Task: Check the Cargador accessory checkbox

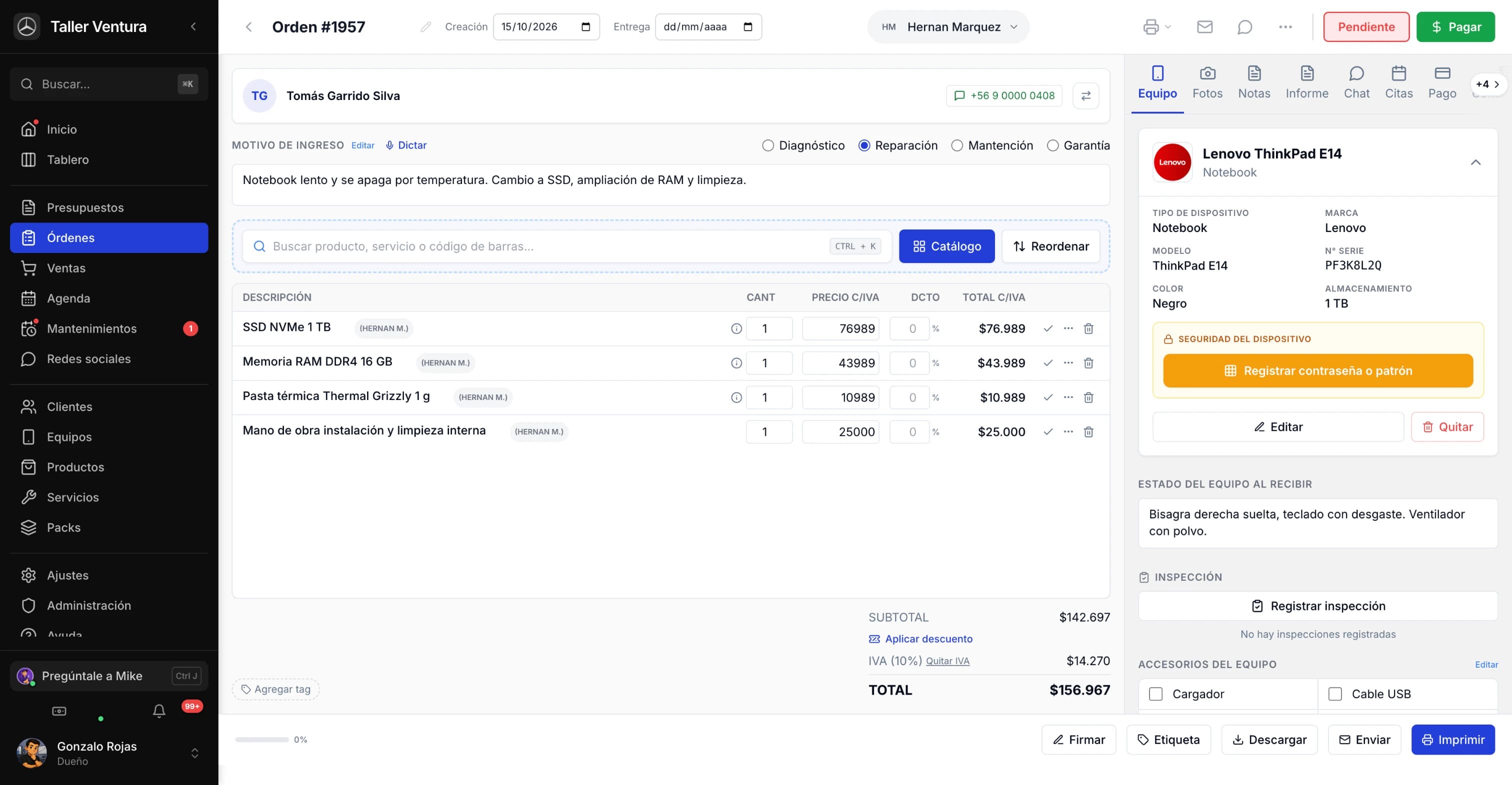Action: click(x=1155, y=694)
